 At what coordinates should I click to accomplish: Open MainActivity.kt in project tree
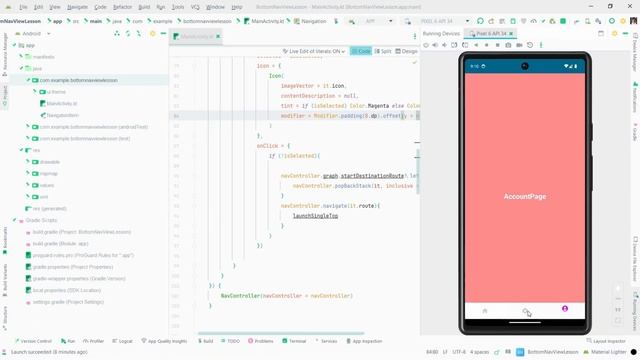[58, 104]
